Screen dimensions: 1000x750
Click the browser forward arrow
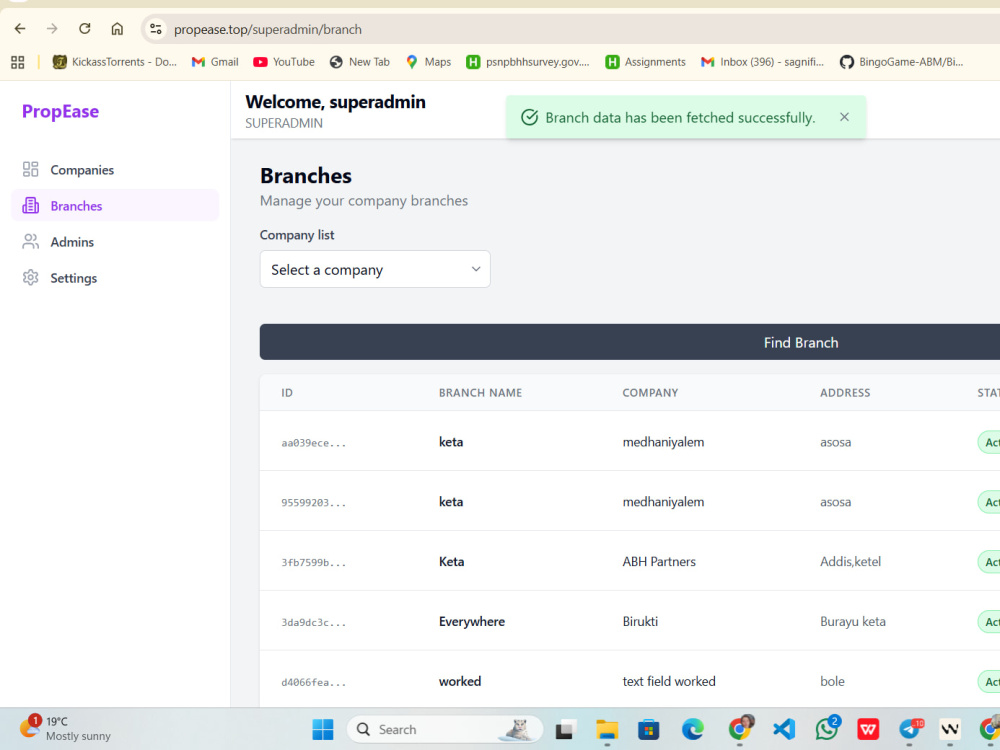52,29
